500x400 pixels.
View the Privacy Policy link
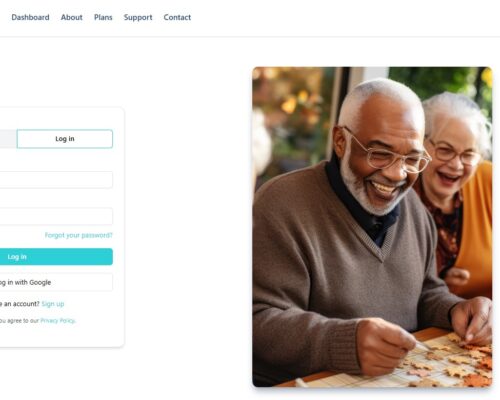click(58, 321)
